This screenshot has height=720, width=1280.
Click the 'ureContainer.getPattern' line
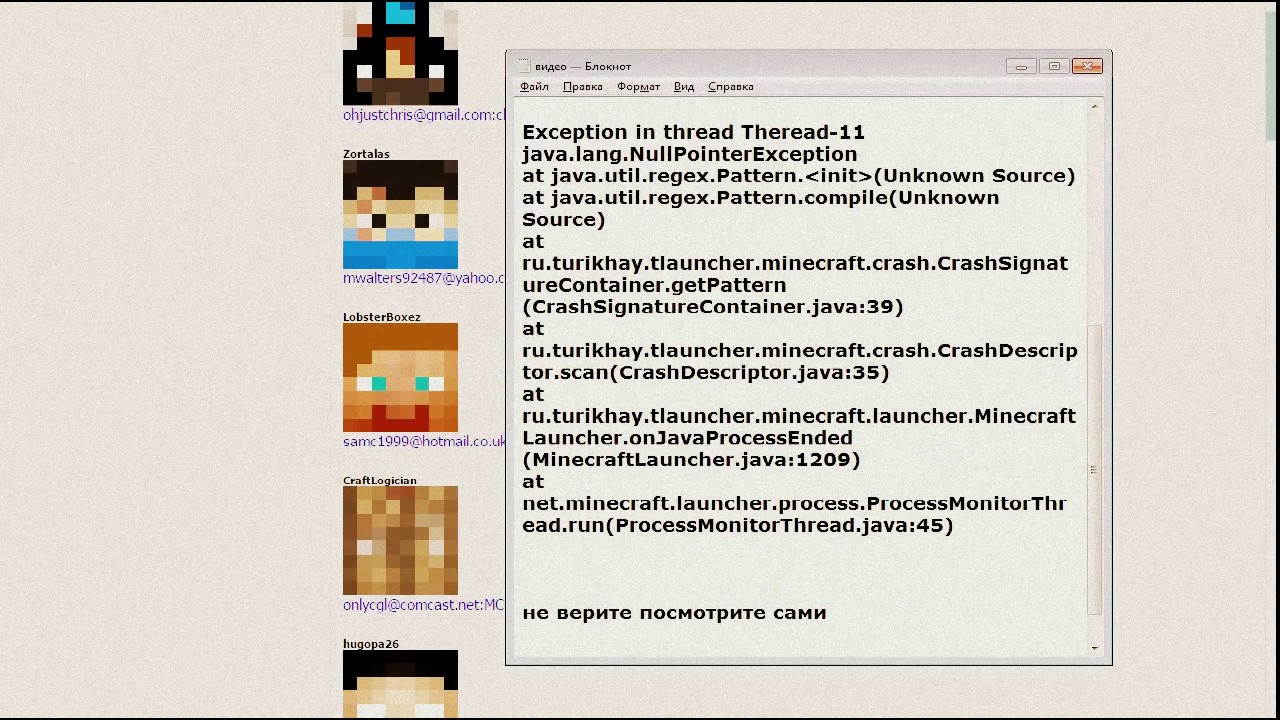[x=654, y=285]
